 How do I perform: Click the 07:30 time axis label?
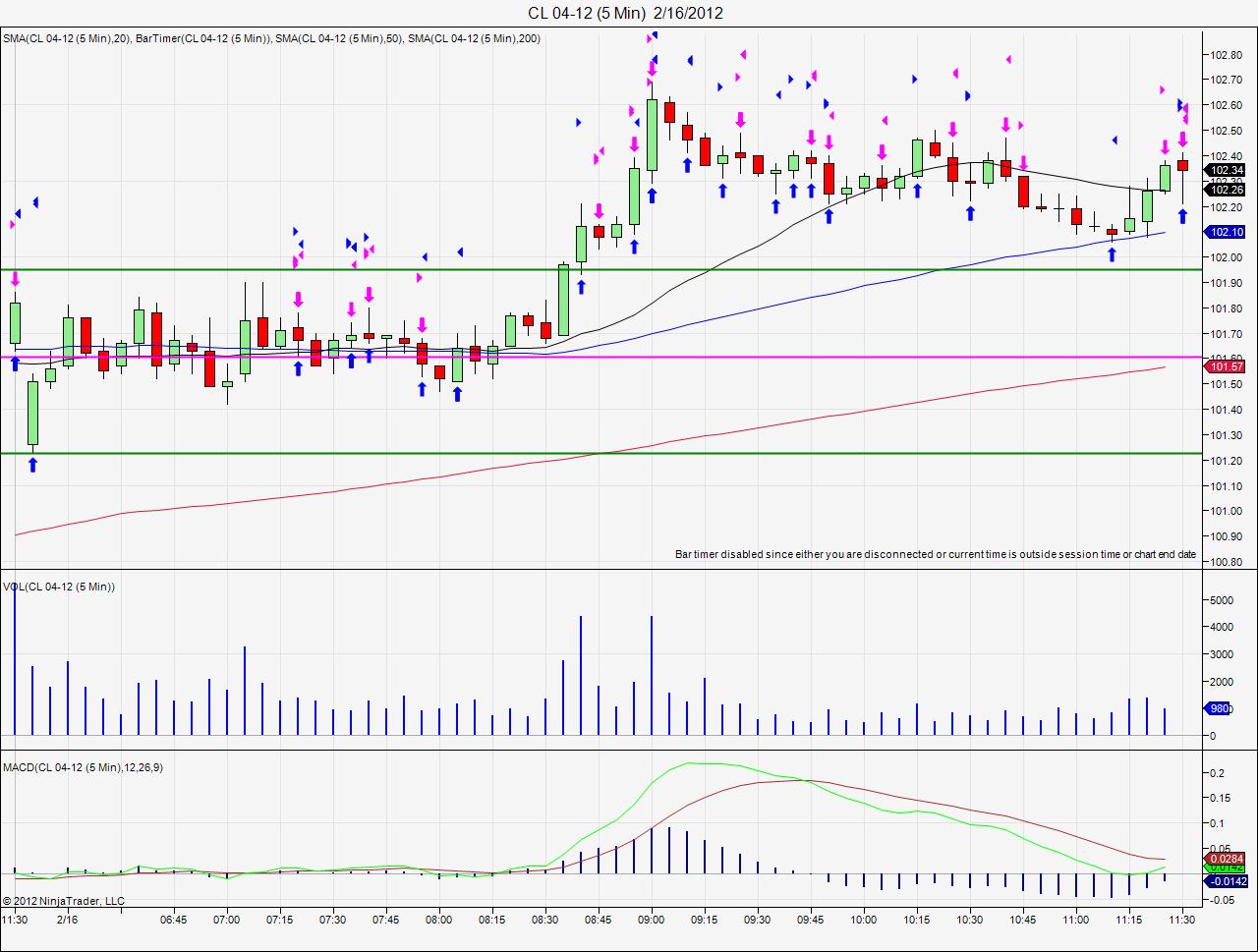click(x=333, y=920)
